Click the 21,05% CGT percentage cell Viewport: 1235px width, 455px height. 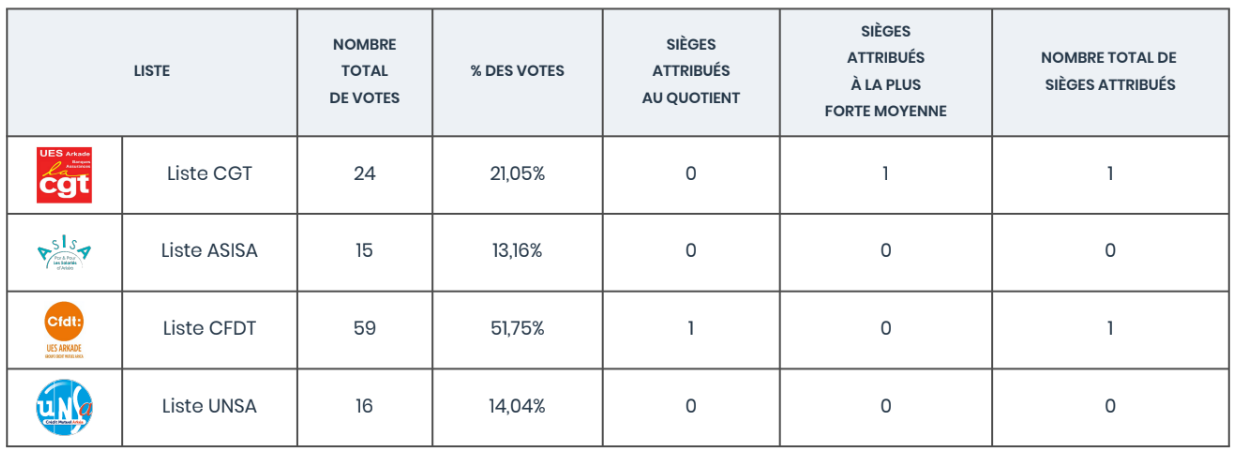(517, 173)
